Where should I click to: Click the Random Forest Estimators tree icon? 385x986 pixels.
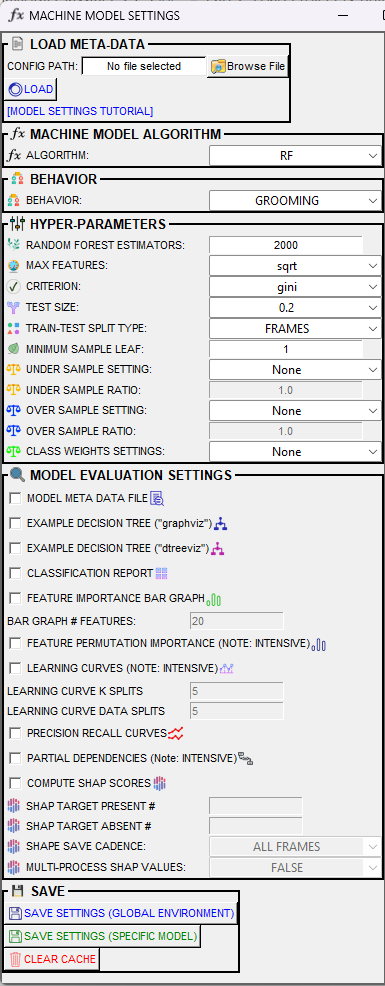pyautogui.click(x=14, y=245)
